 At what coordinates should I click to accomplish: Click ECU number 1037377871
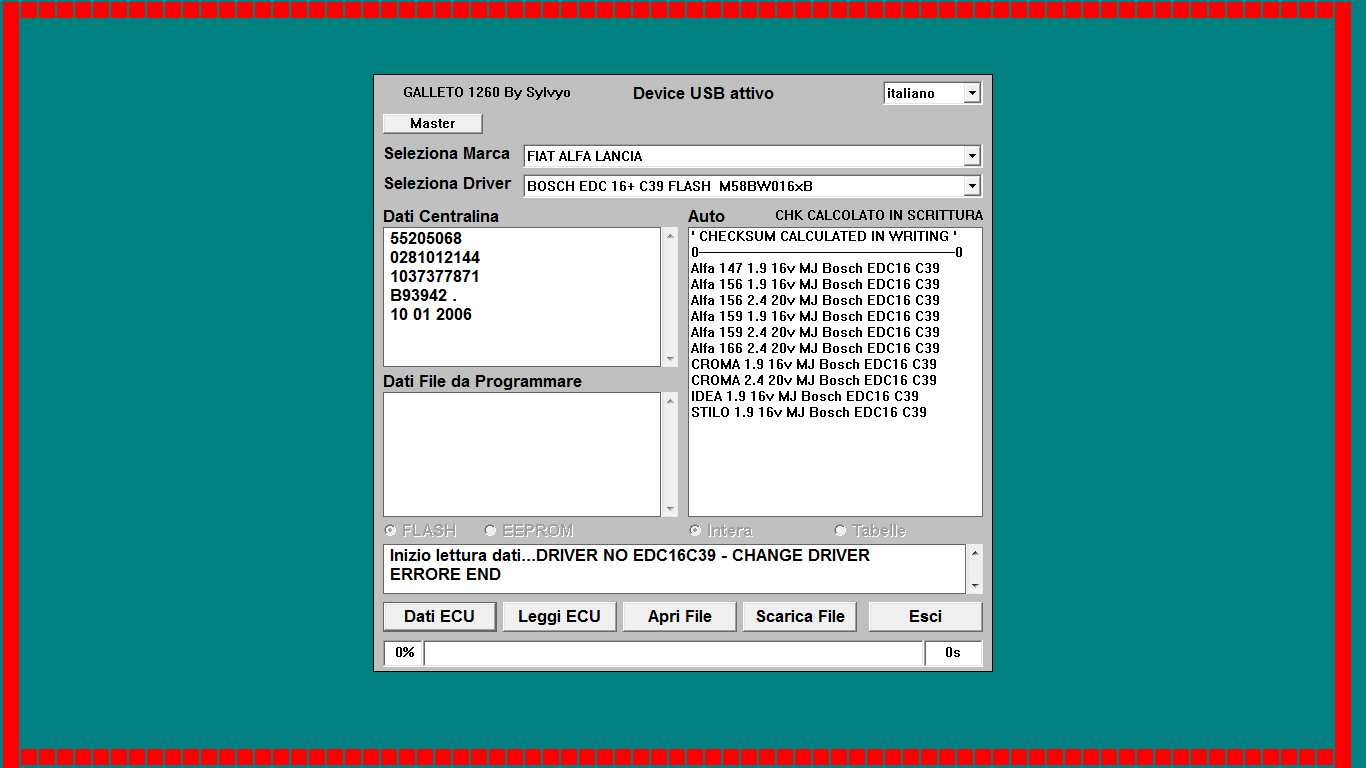(x=435, y=277)
